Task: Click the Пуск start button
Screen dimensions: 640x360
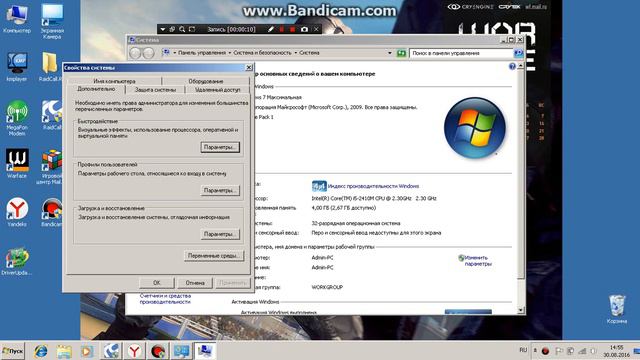Action: tap(13, 351)
